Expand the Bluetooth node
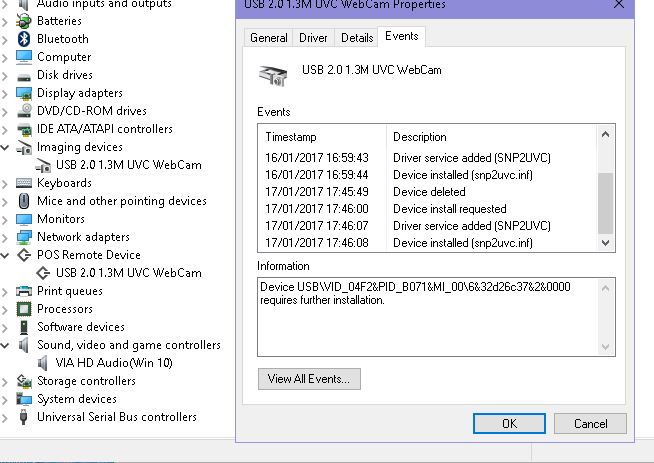This screenshot has width=654, height=463. click(5, 39)
